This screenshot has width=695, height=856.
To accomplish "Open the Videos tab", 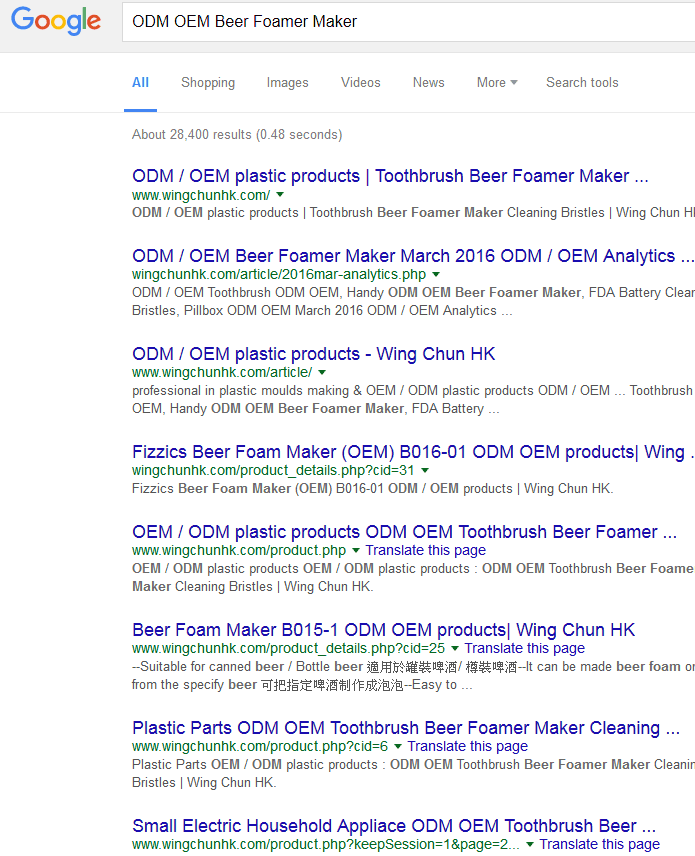I will 360,82.
